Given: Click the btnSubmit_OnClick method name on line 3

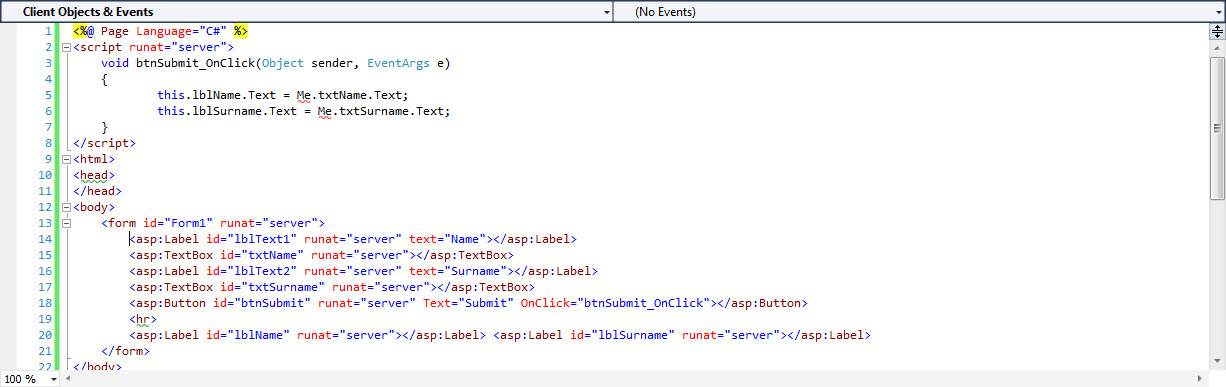Looking at the screenshot, I should pos(195,63).
